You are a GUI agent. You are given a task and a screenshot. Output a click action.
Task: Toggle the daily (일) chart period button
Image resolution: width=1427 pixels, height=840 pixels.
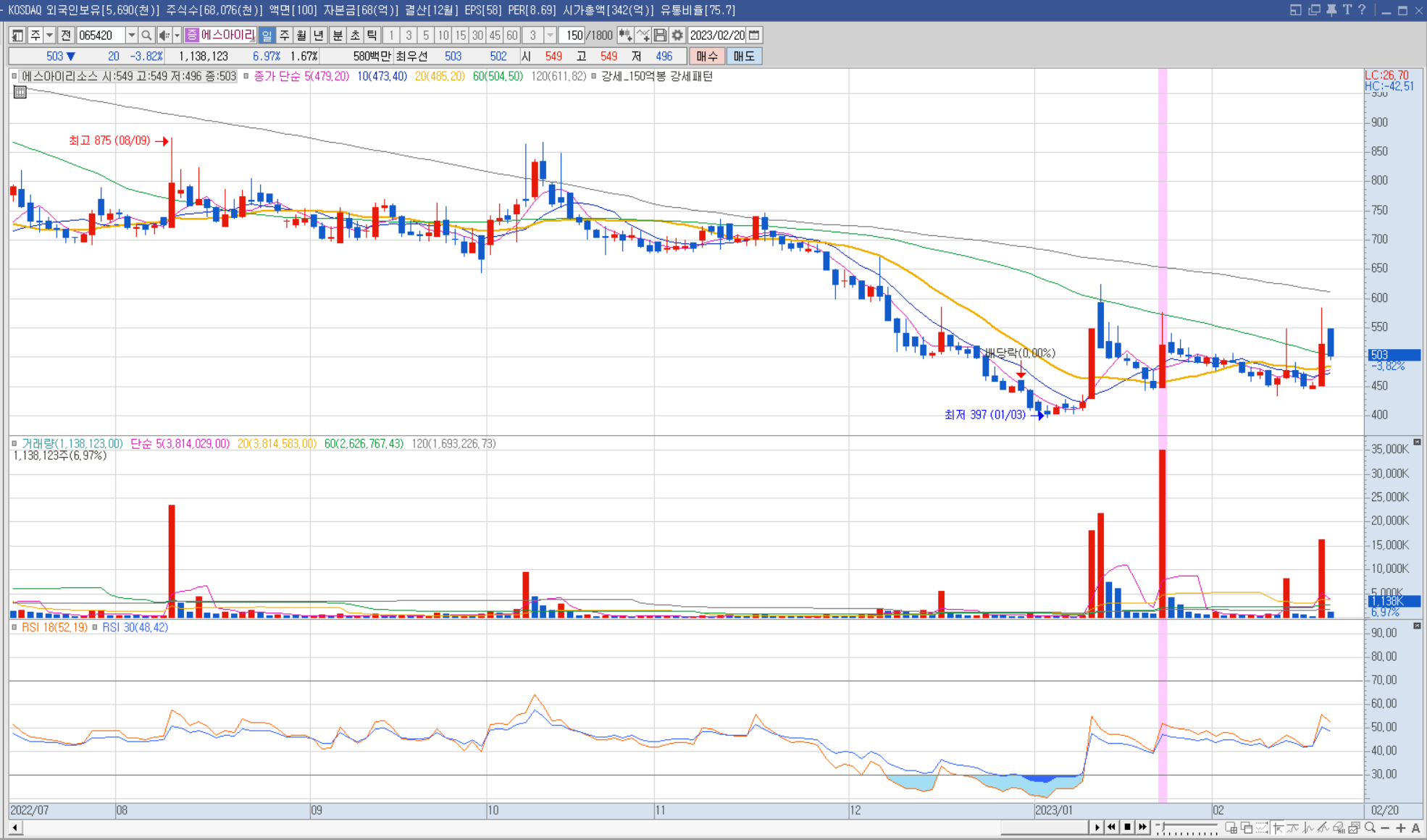(x=267, y=35)
